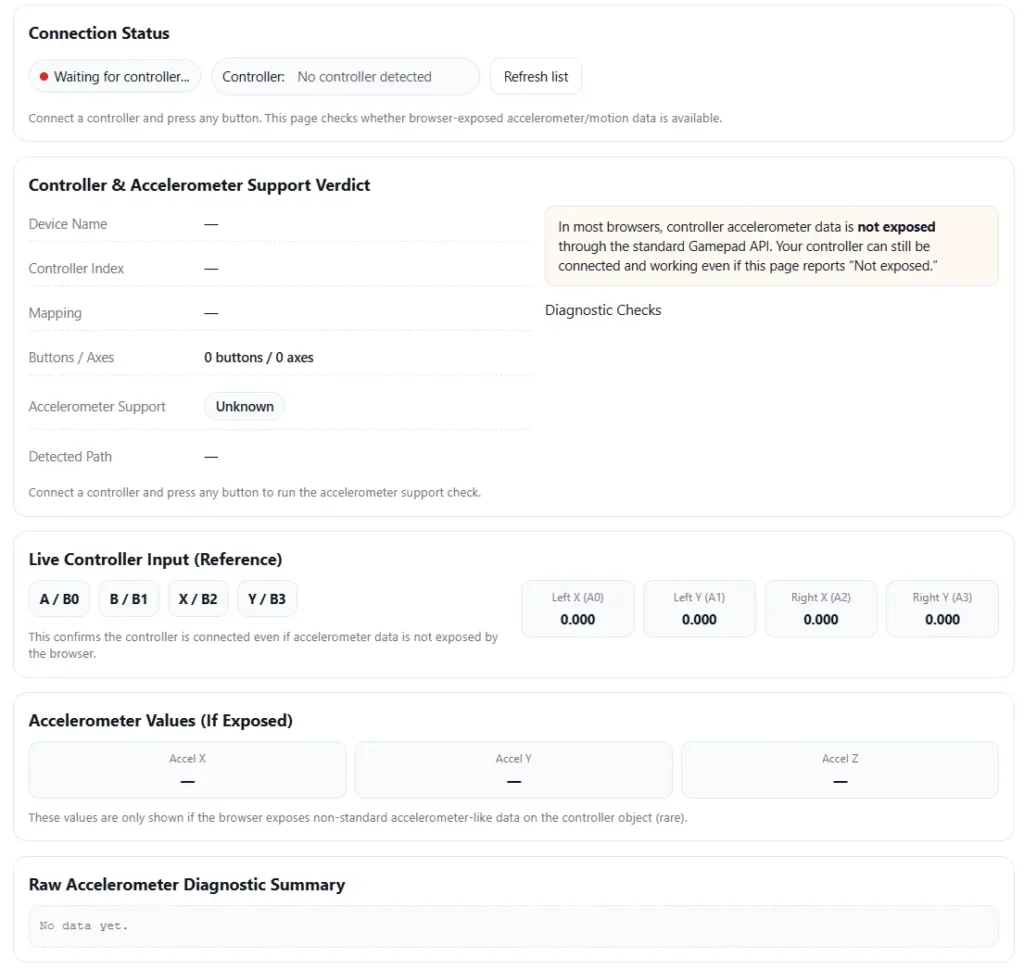
Task: Click the Right X (A2) axis box
Action: point(820,609)
